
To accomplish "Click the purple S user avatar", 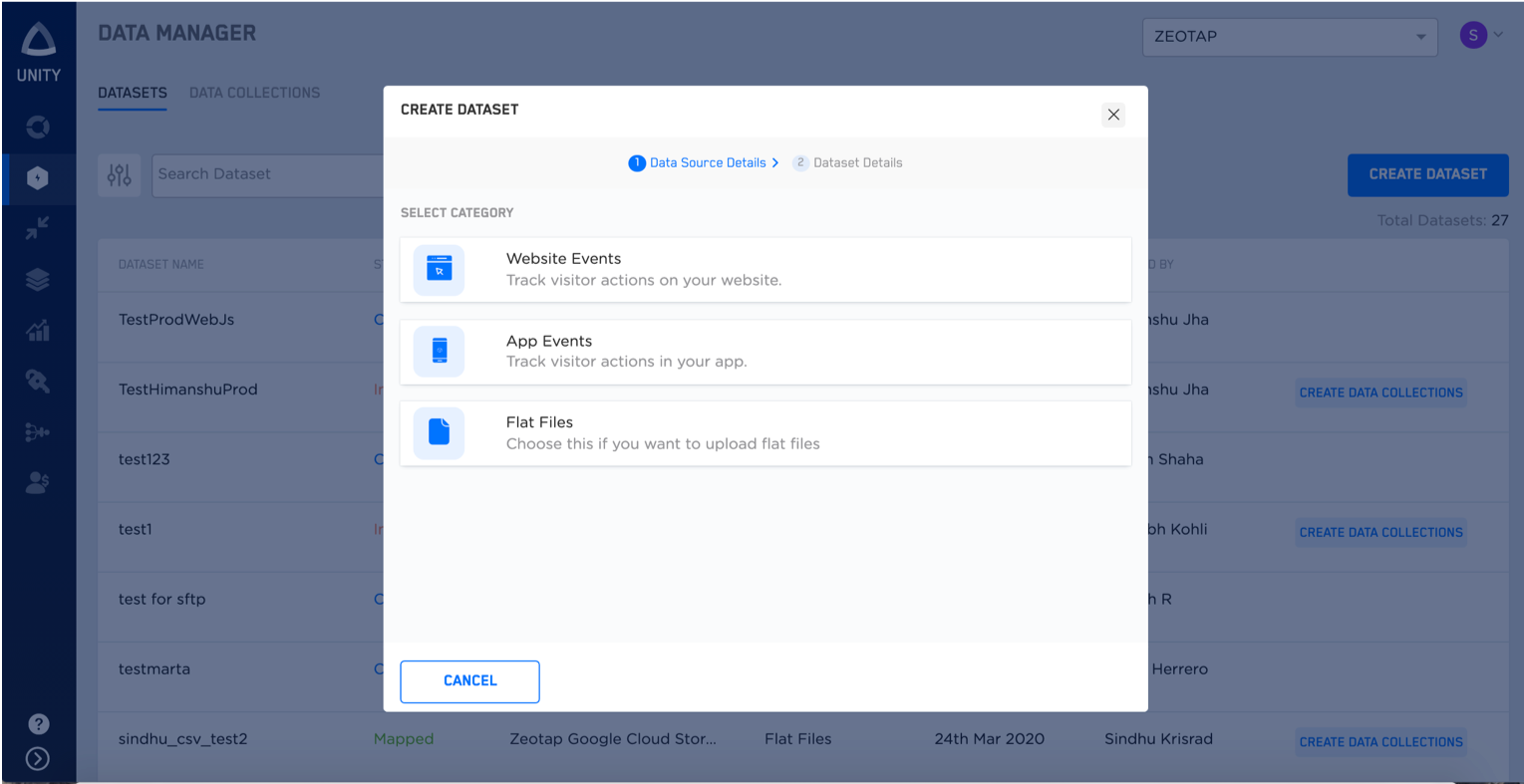I will click(x=1473, y=36).
